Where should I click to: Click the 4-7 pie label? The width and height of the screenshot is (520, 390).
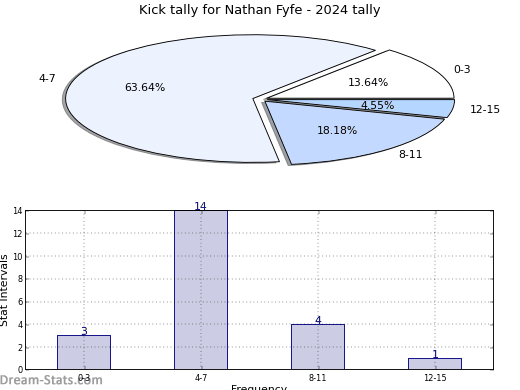(47, 78)
